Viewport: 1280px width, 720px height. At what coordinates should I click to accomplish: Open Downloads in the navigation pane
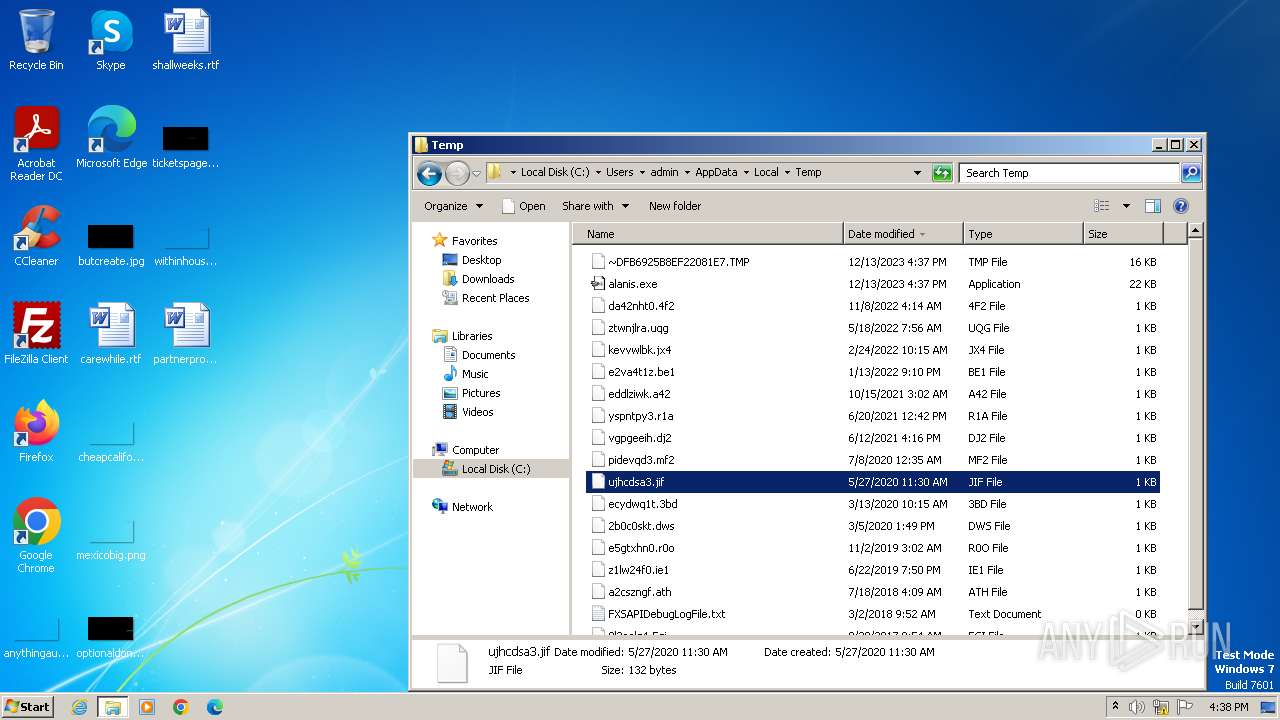point(488,279)
